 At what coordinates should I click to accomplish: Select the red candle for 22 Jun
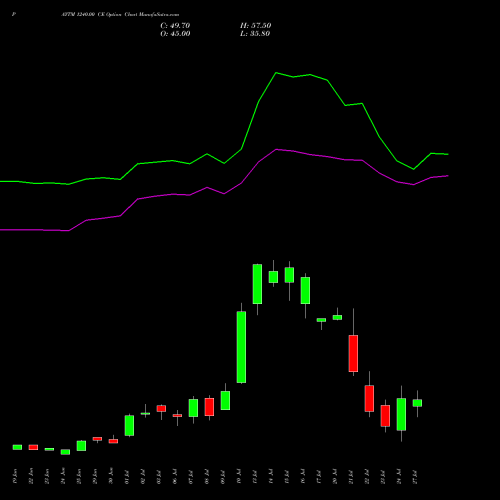tap(33, 447)
